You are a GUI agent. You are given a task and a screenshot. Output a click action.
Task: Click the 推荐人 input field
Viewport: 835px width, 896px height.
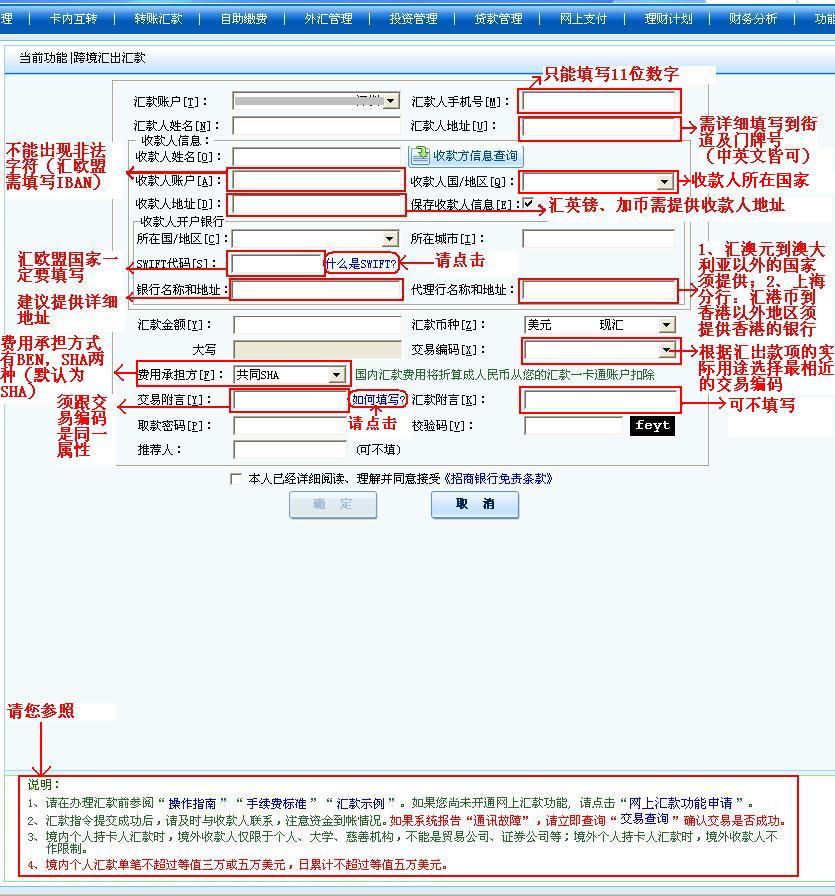[290, 450]
